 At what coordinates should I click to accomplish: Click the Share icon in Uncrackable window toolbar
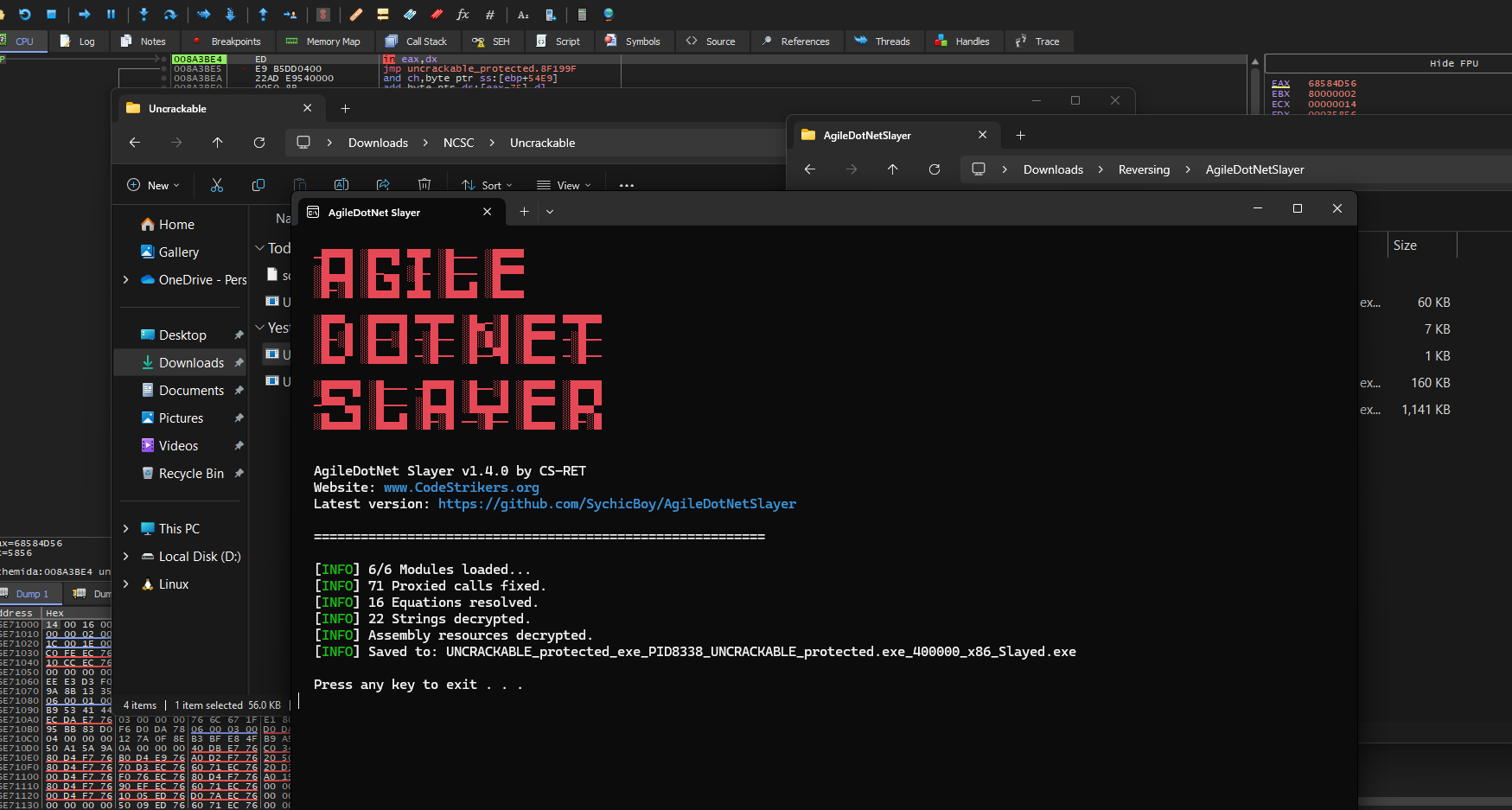pyautogui.click(x=383, y=185)
